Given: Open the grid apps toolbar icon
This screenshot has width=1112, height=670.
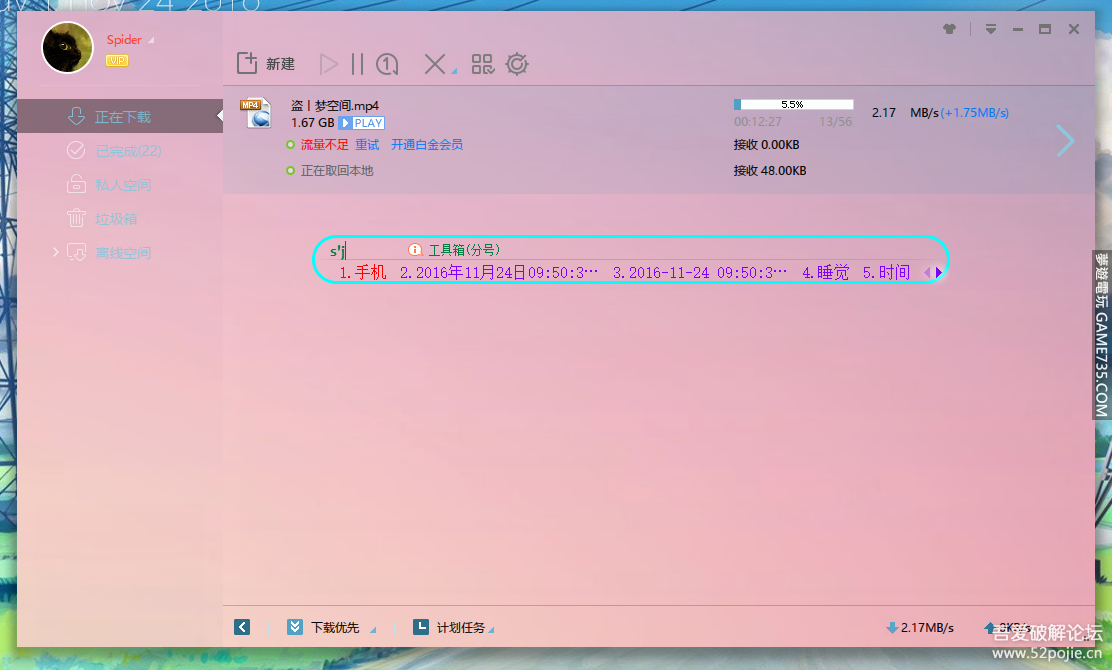Looking at the screenshot, I should coord(482,65).
